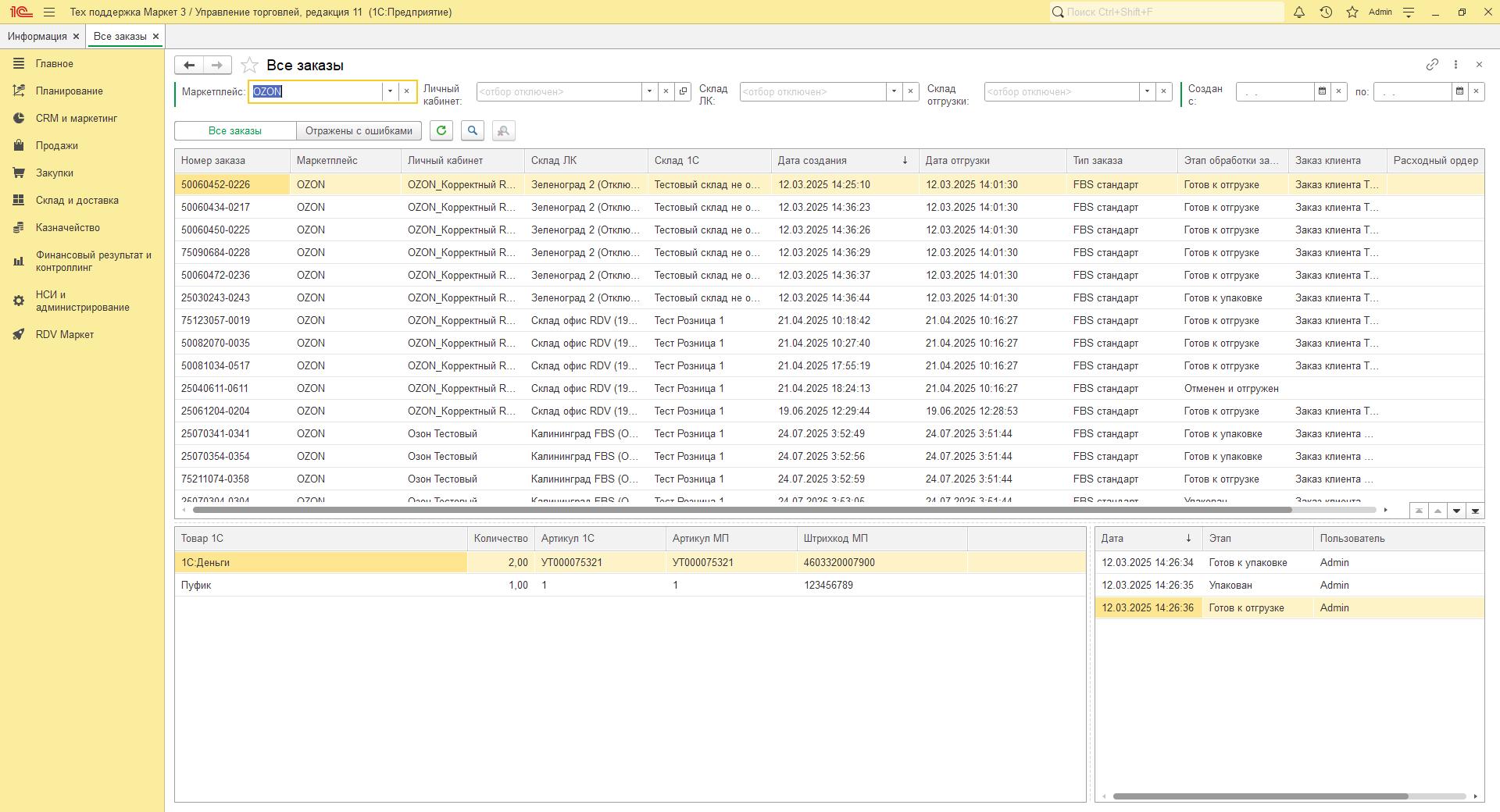The image size is (1500, 812).
Task: Click the magnifier search icon button
Action: [x=473, y=131]
